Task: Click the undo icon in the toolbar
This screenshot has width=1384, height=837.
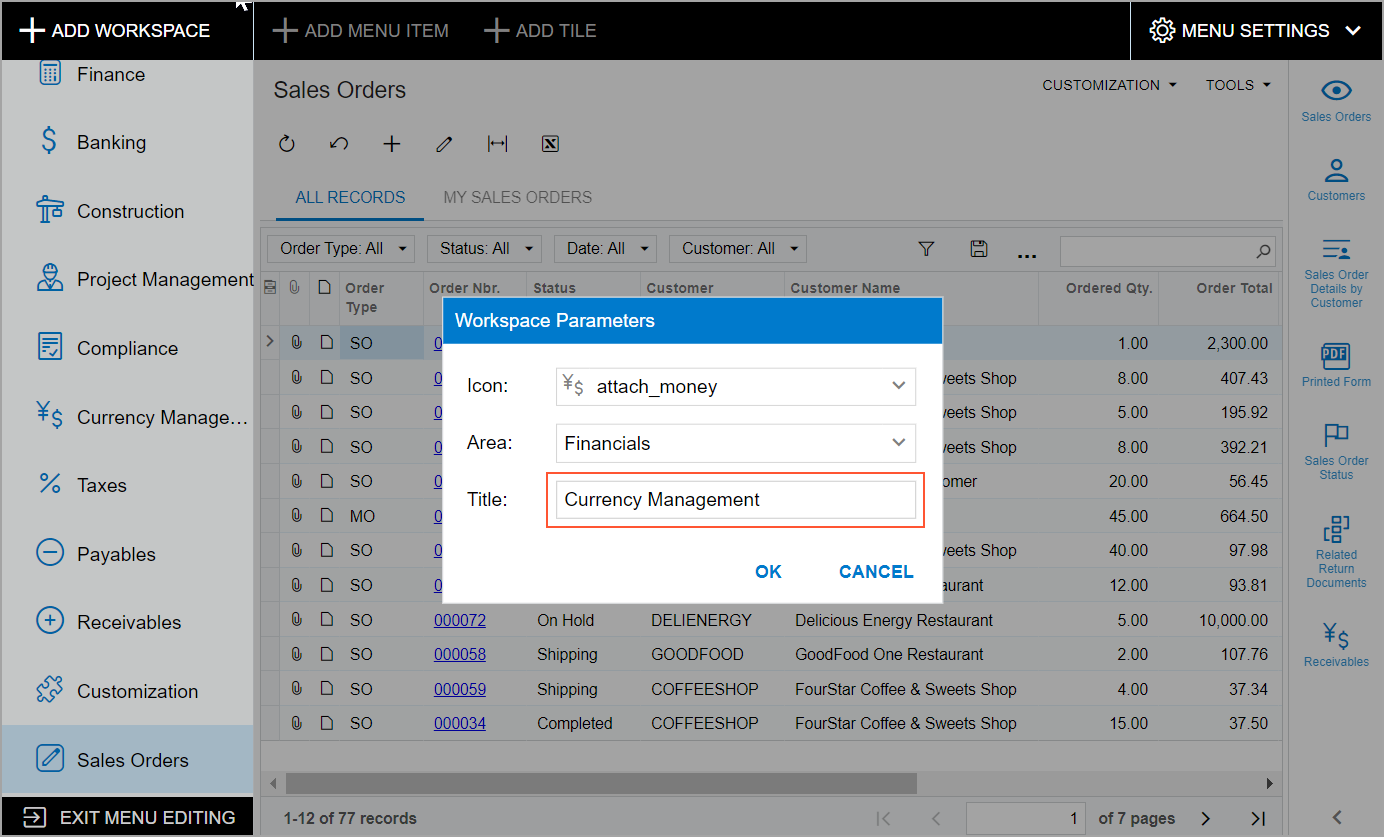Action: 339,144
